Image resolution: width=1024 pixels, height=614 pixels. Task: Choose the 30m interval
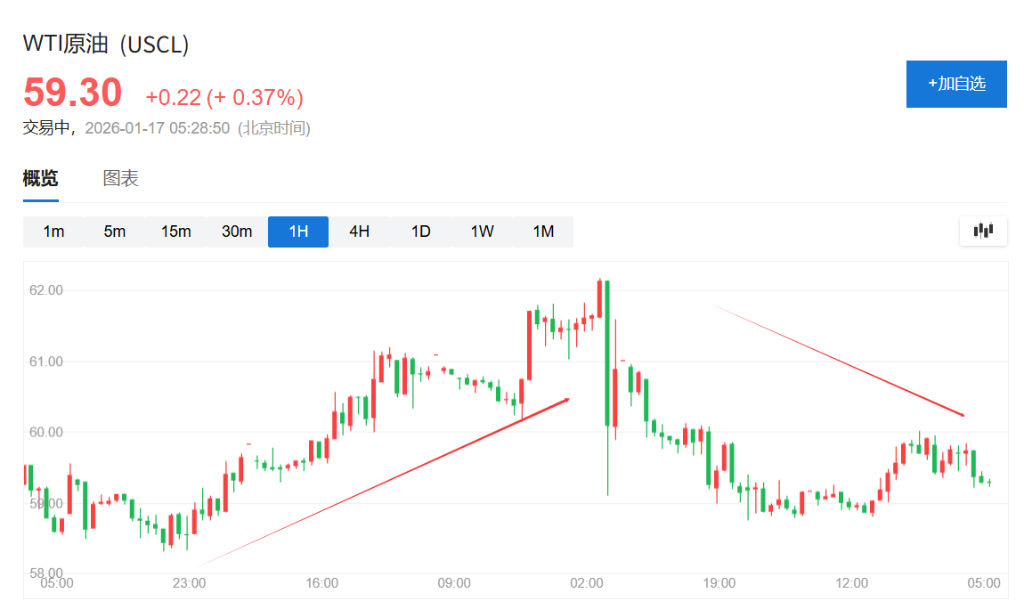[237, 232]
